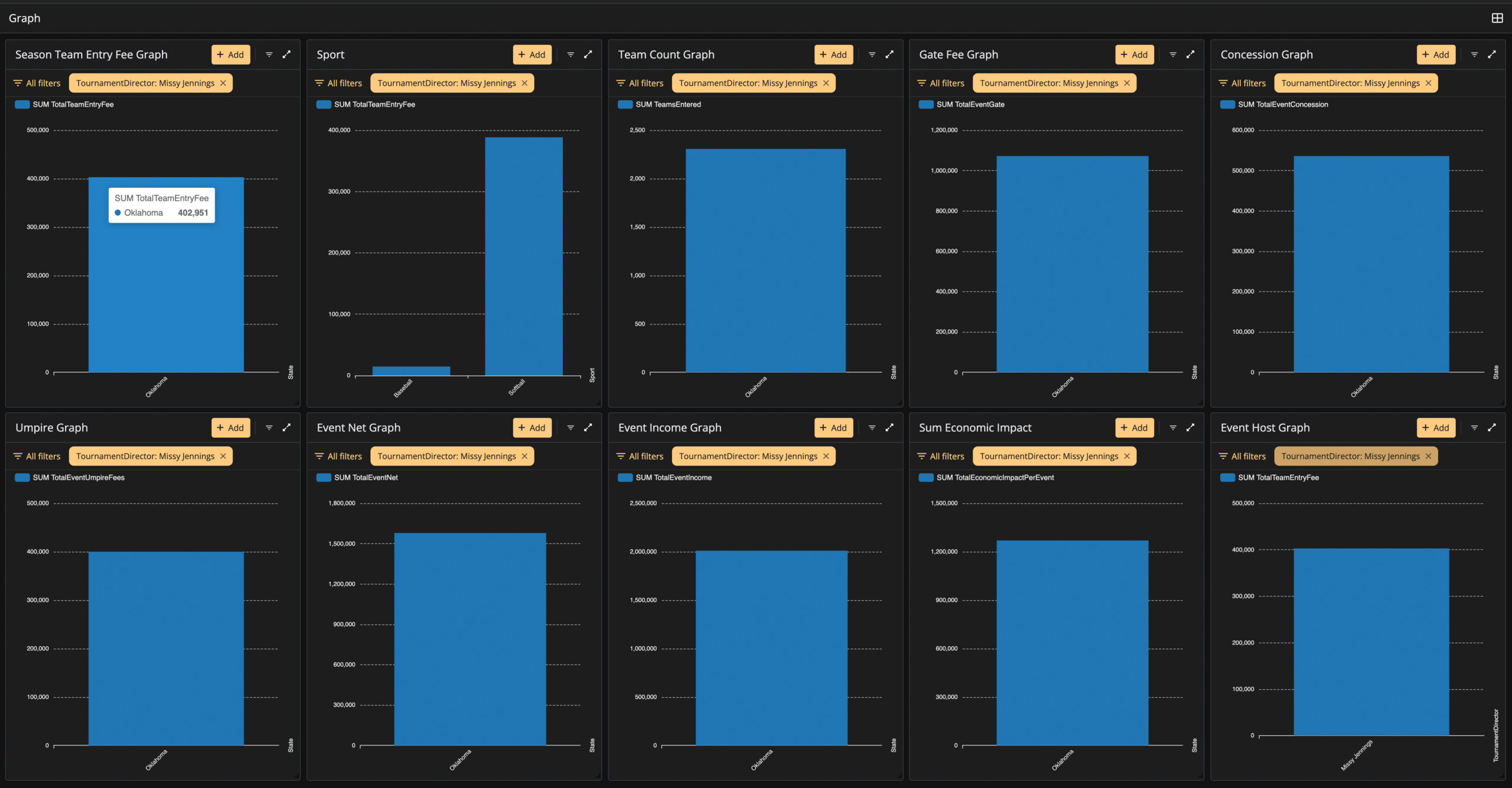Open filter icon in Gate Fee Graph header

(x=1173, y=54)
